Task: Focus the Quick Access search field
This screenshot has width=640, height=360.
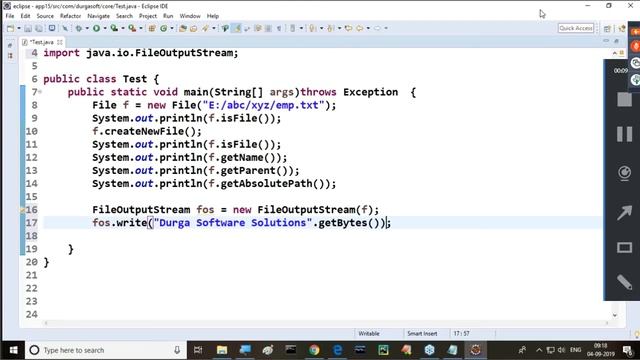Action: click(576, 28)
